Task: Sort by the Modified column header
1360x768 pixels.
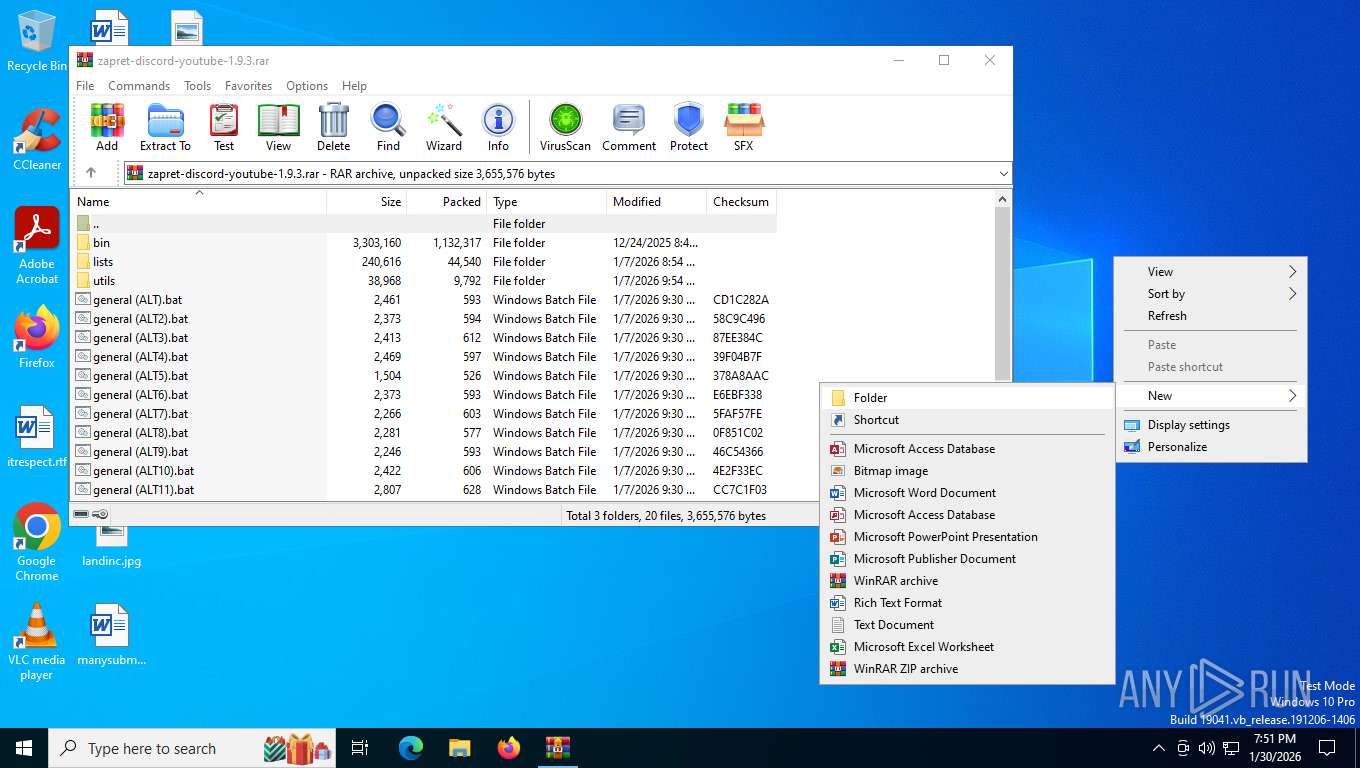Action: tap(656, 201)
